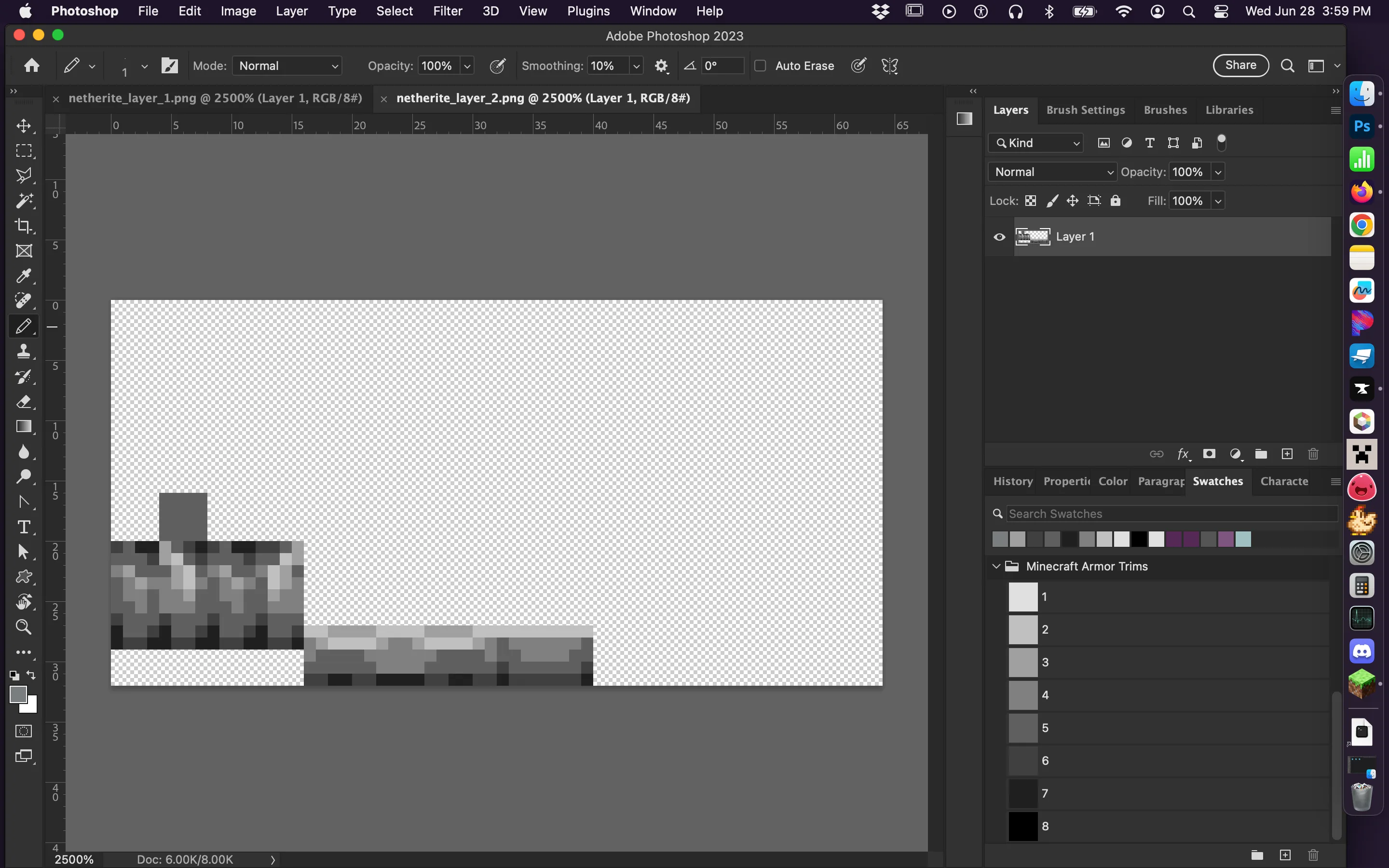This screenshot has height=868, width=1389.
Task: Open smoothing options gear
Action: click(661, 66)
